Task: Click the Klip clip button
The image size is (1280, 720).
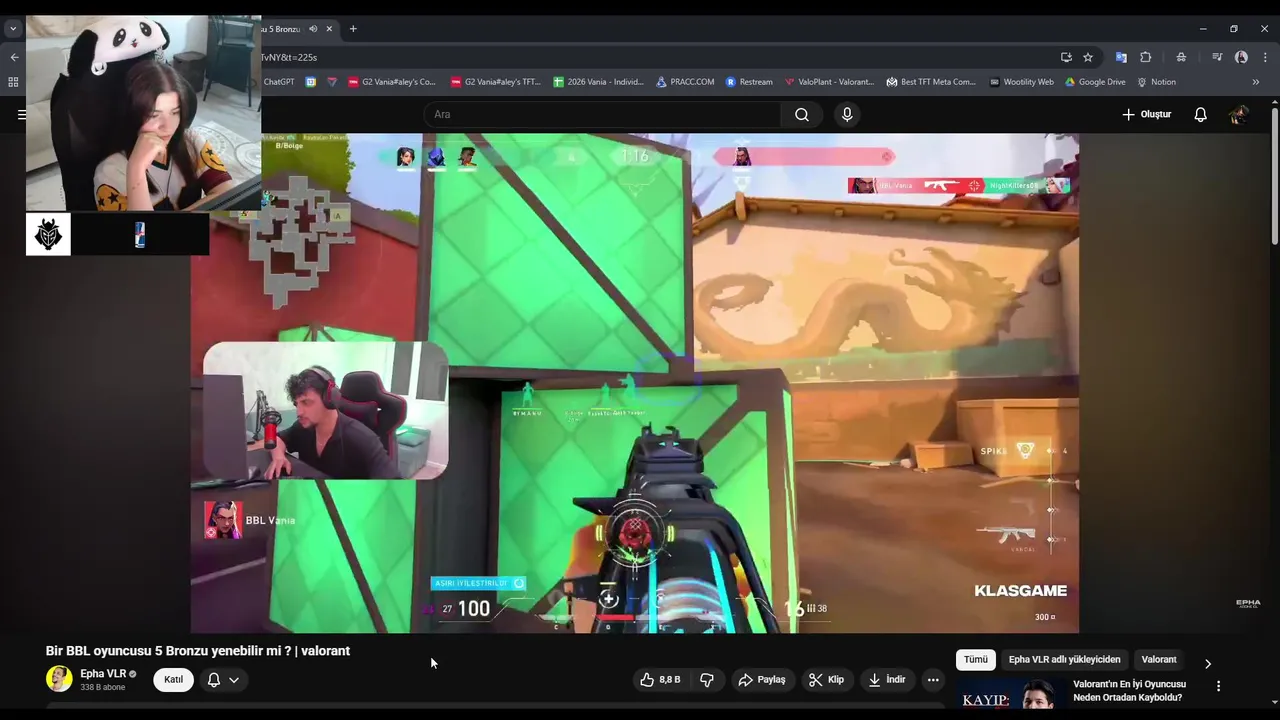Action: [826, 680]
